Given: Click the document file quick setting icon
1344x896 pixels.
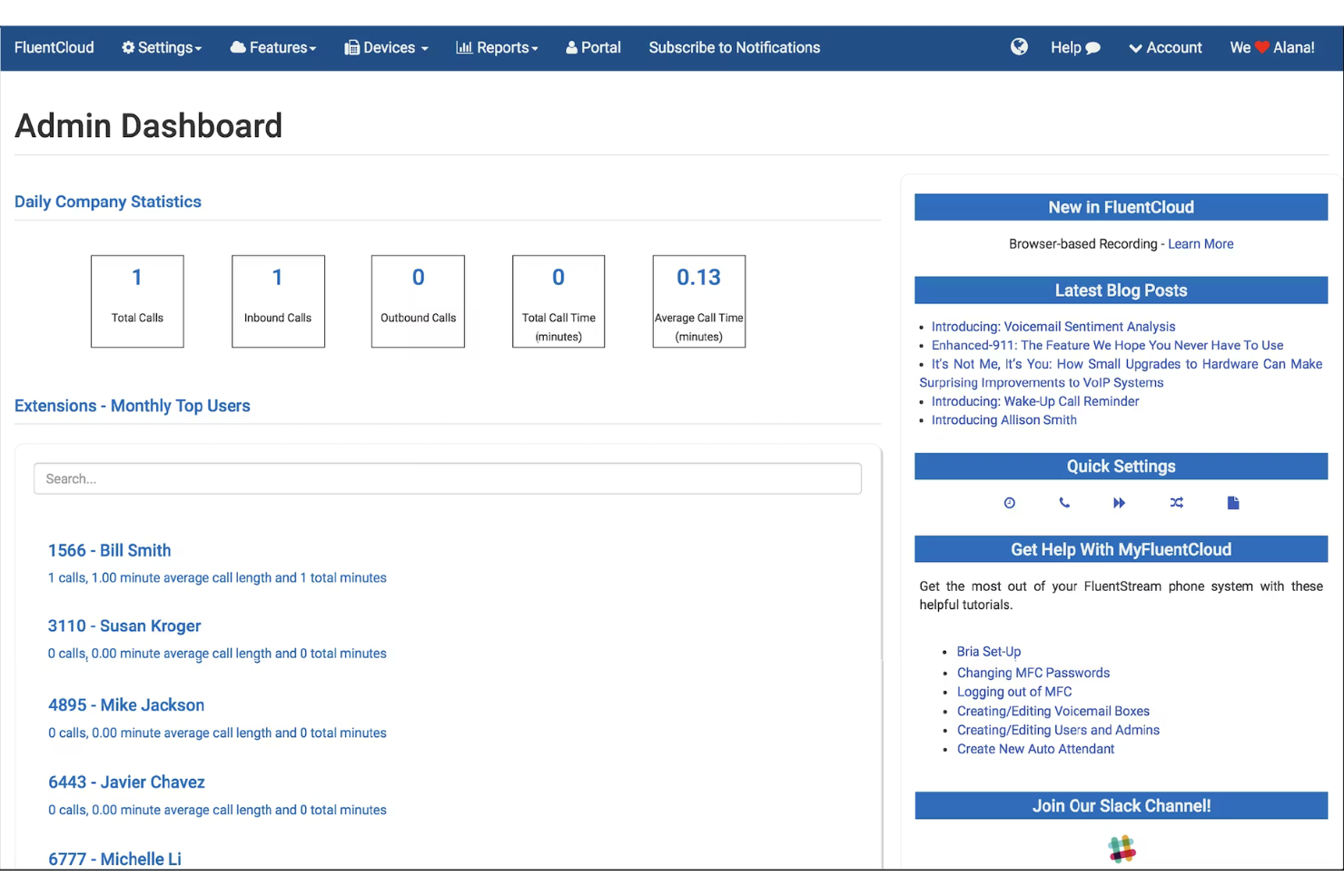Looking at the screenshot, I should click(x=1233, y=503).
